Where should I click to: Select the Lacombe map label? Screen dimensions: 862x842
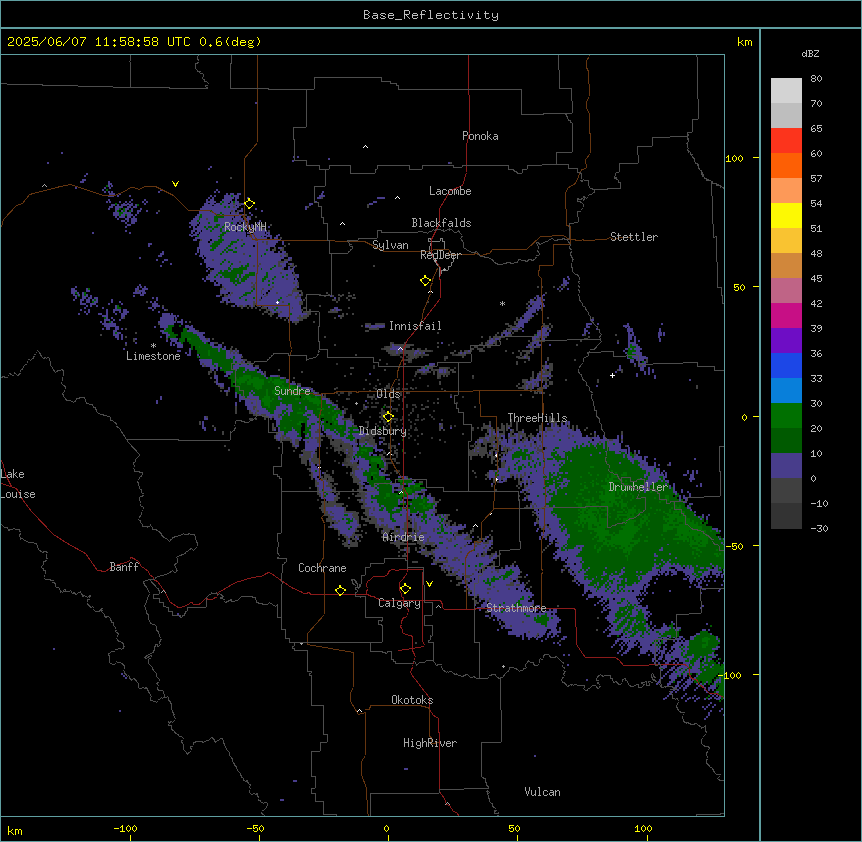point(450,191)
